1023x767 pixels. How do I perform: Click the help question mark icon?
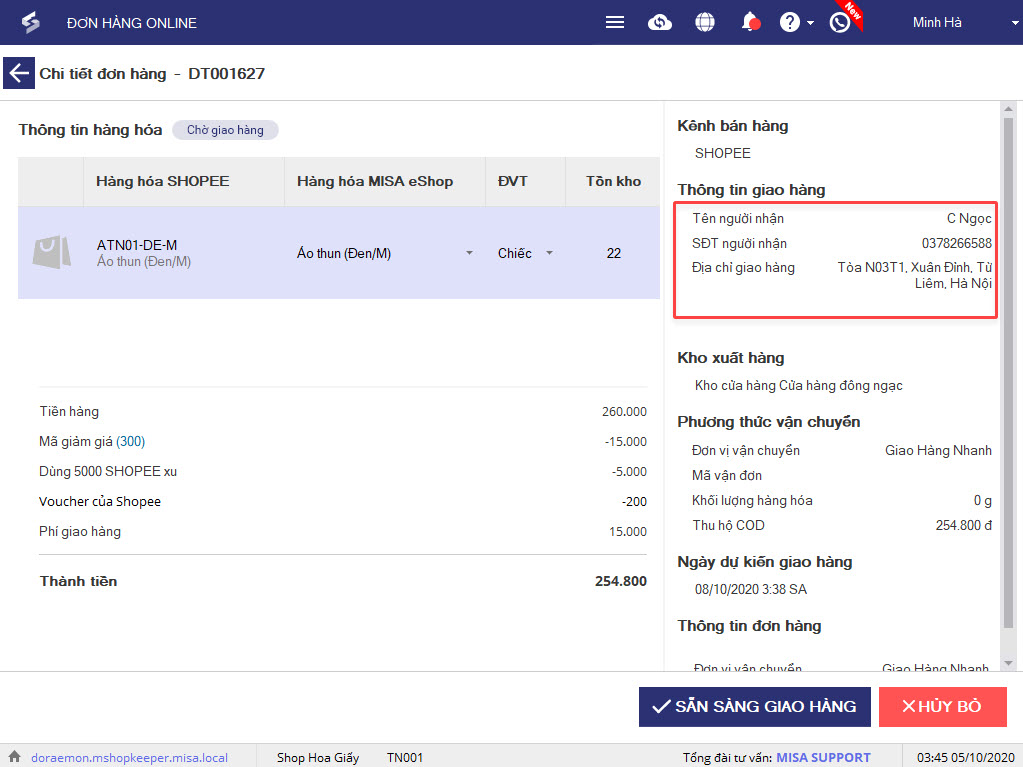click(790, 23)
